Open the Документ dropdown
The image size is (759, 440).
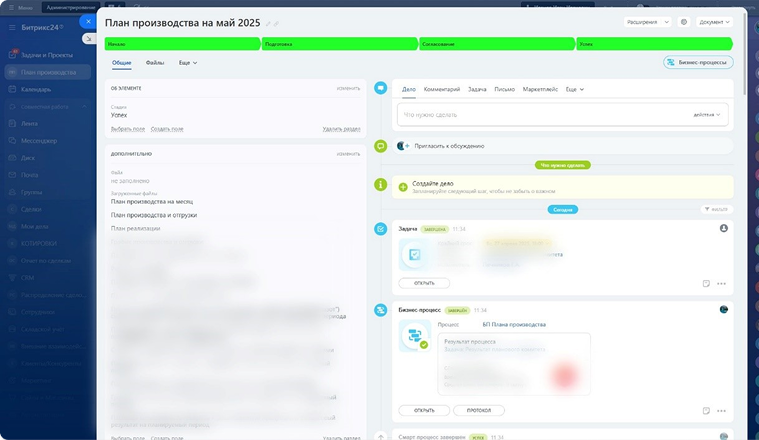point(716,21)
